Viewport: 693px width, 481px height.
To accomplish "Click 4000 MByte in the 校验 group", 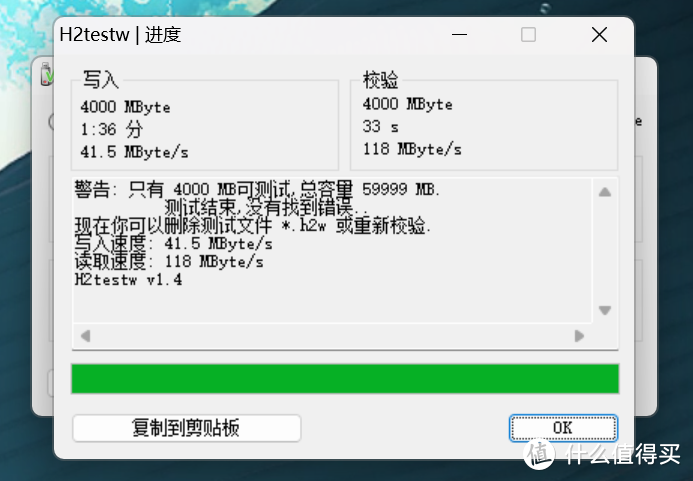I will [x=407, y=104].
